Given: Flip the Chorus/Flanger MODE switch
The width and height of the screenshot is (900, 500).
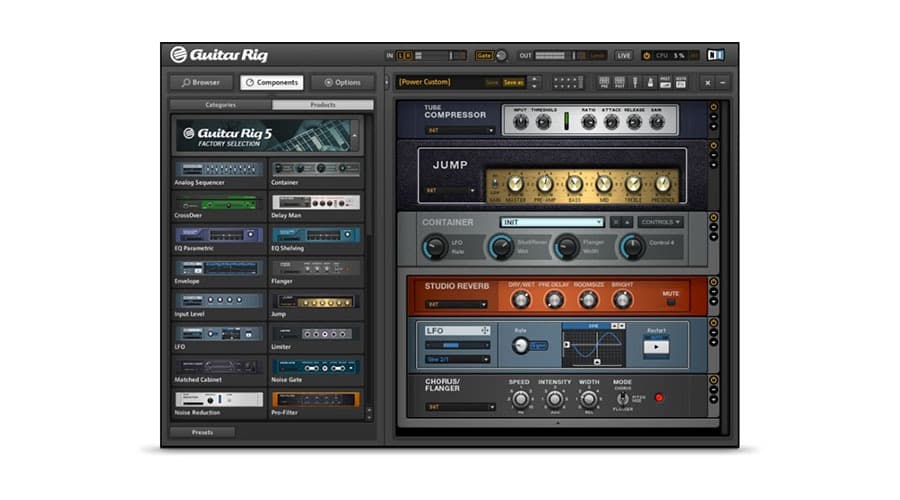Looking at the screenshot, I should coord(622,398).
